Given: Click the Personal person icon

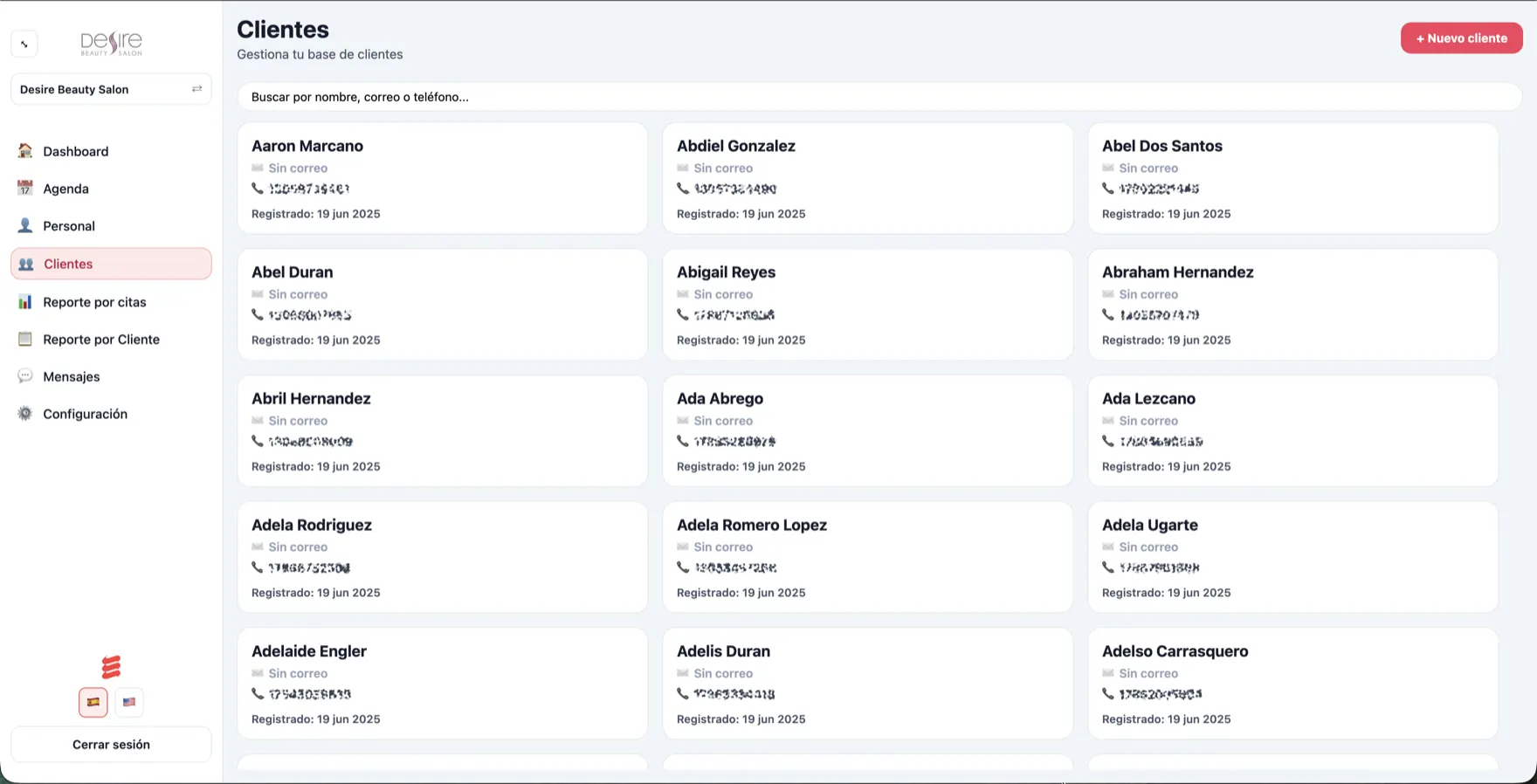Looking at the screenshot, I should pyautogui.click(x=25, y=226).
